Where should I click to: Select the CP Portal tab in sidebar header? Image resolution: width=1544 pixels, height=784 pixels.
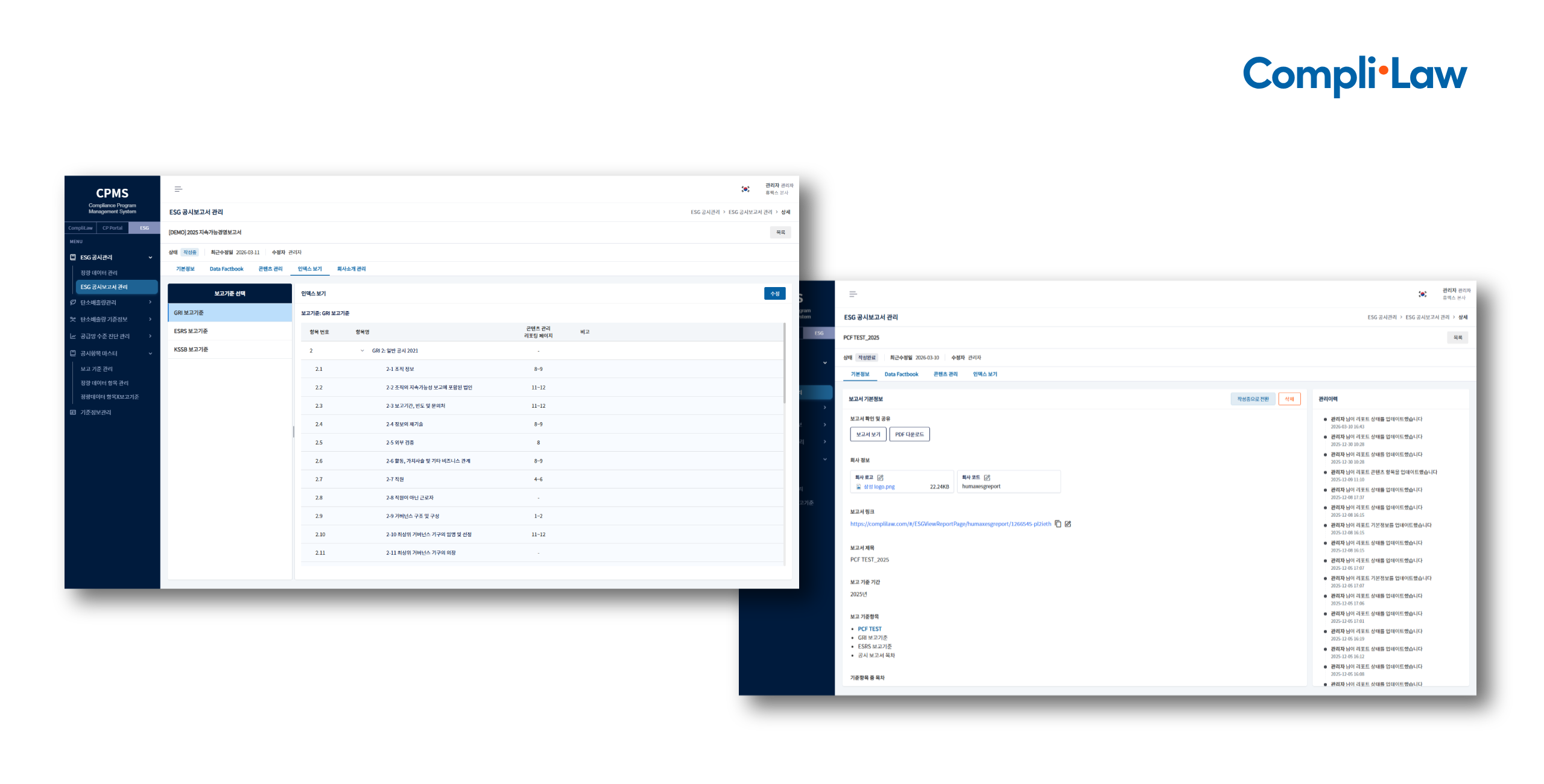click(112, 228)
